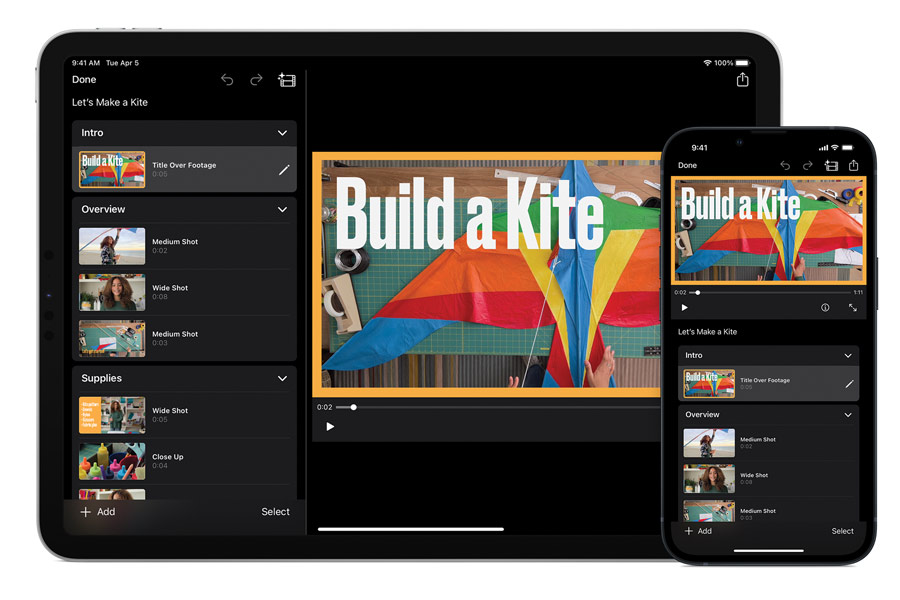Tap the plus icon beside Add on iPad
The image size is (900, 600).
coord(86,512)
